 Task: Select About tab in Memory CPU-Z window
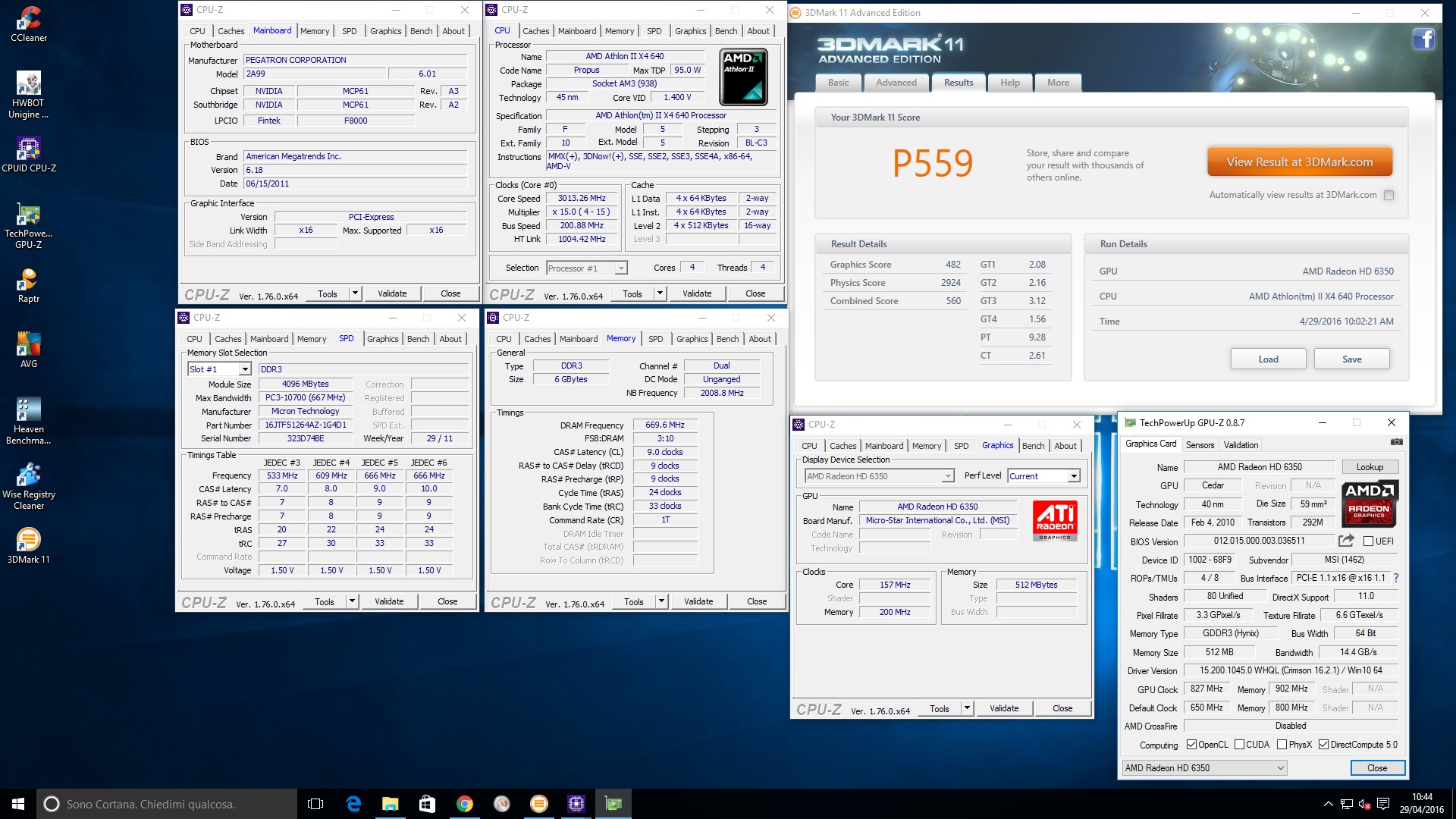(760, 339)
